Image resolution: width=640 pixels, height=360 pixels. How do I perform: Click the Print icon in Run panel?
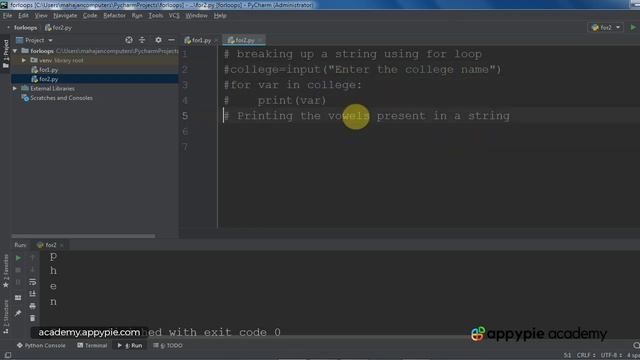pos(33,306)
